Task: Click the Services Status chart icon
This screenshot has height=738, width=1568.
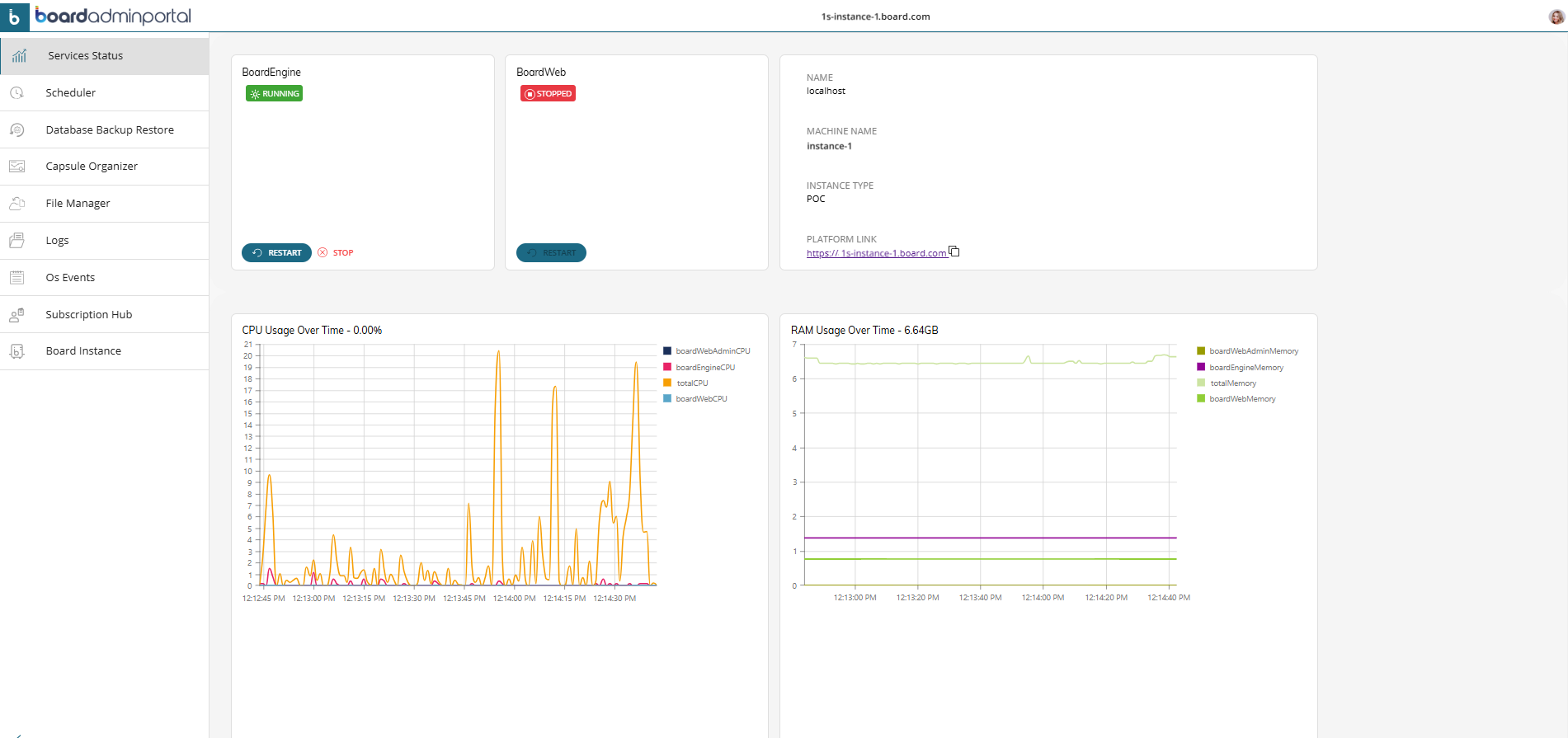Action: coord(19,55)
